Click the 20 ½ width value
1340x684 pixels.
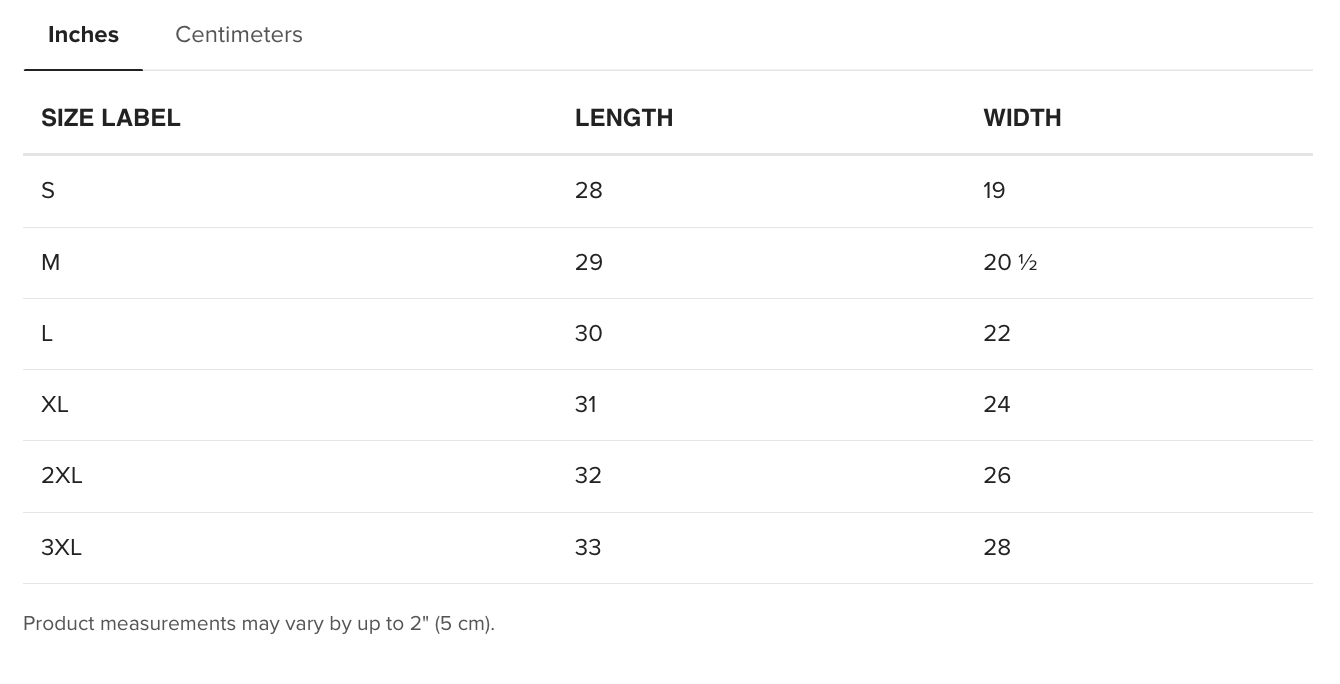1010,263
